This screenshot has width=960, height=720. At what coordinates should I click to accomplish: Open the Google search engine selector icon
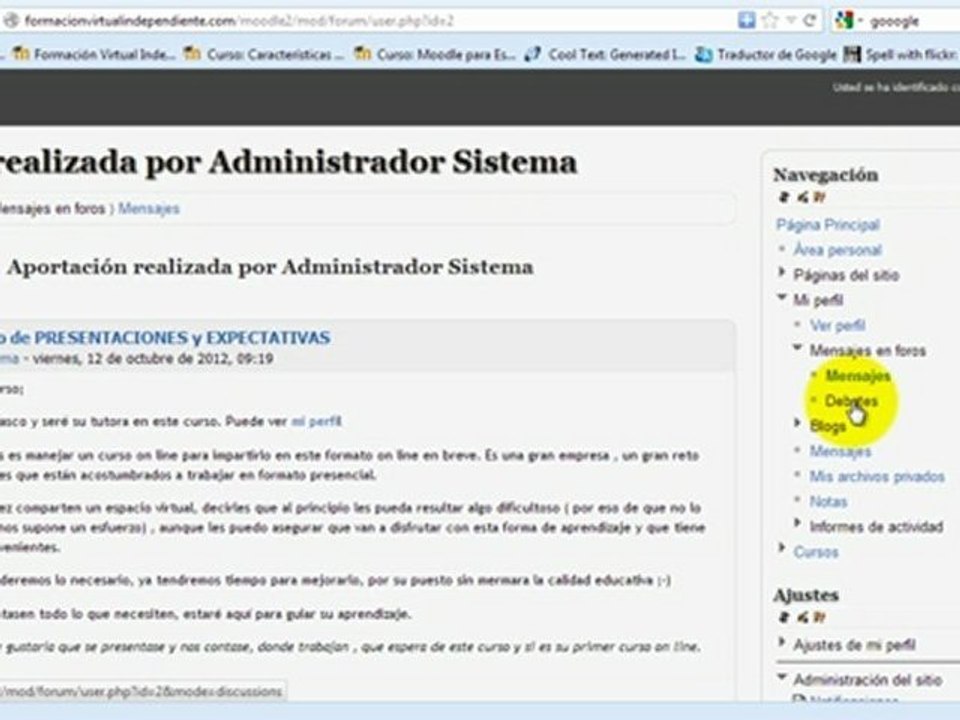pyautogui.click(x=844, y=21)
